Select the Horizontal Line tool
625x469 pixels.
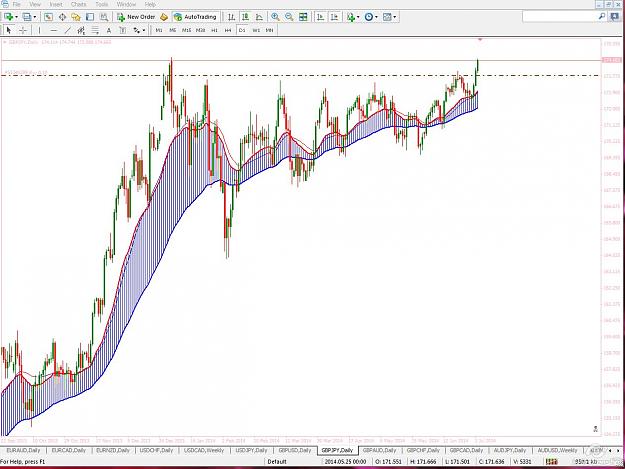point(54,30)
